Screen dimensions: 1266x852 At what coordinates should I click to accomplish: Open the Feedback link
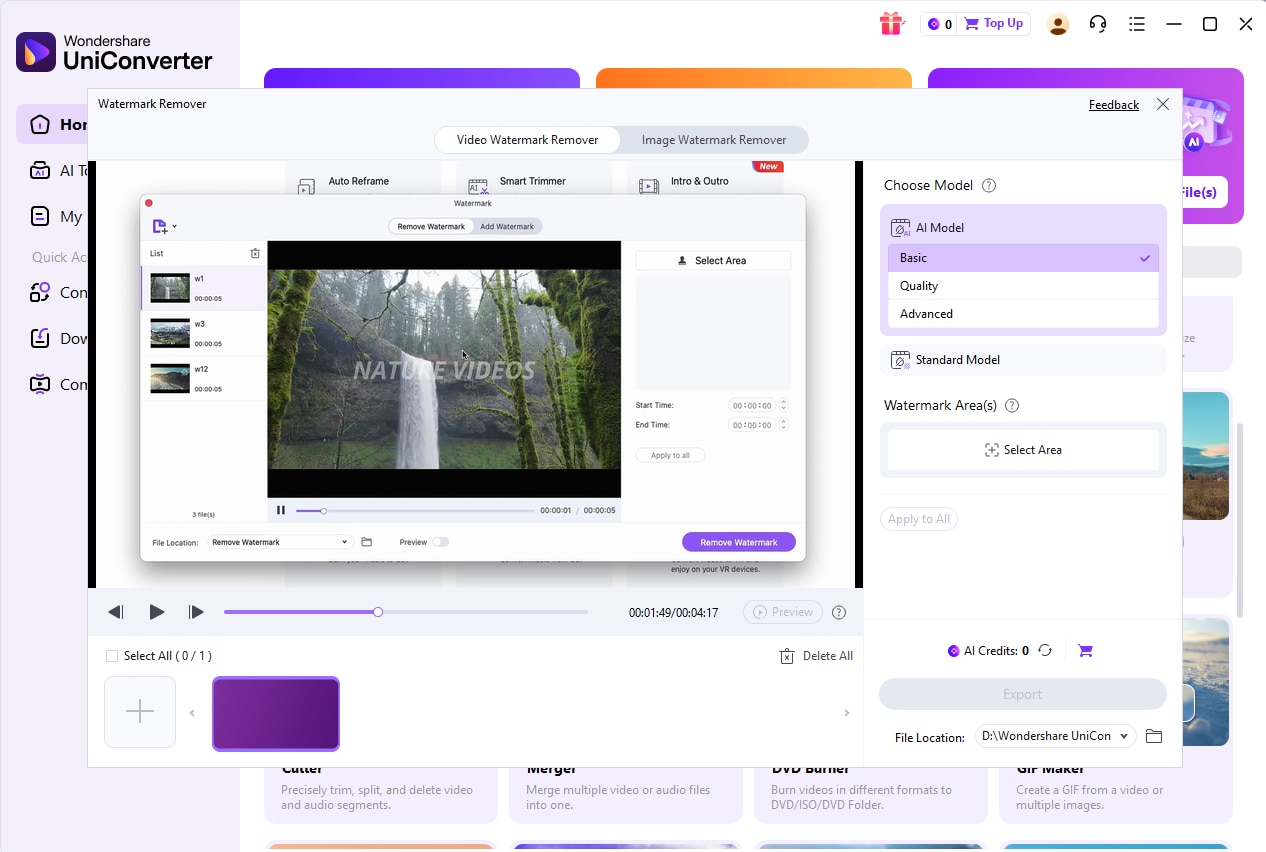point(1113,104)
